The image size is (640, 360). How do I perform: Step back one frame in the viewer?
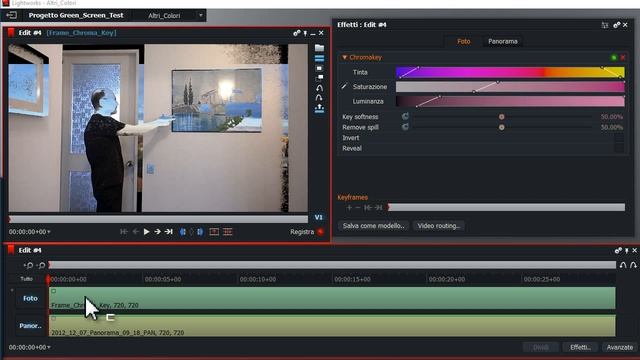(x=136, y=232)
